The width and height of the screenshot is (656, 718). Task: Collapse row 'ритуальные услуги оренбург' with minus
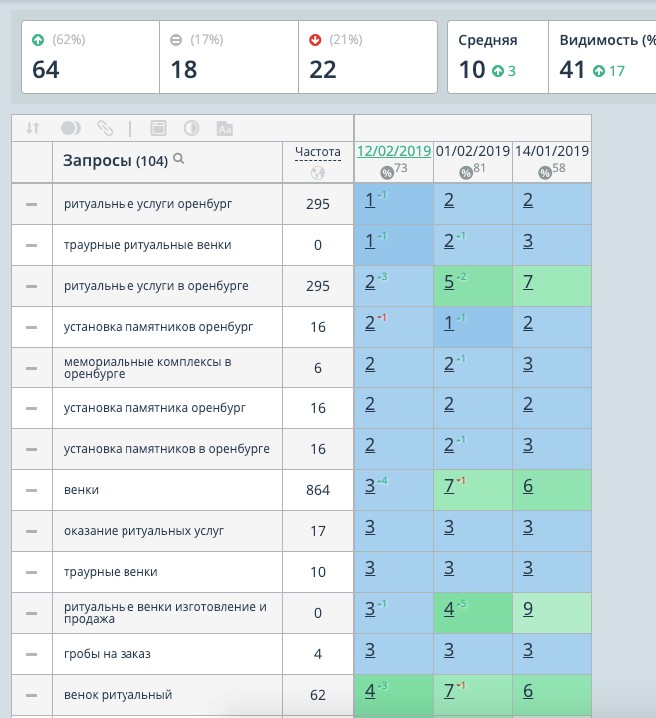32,204
